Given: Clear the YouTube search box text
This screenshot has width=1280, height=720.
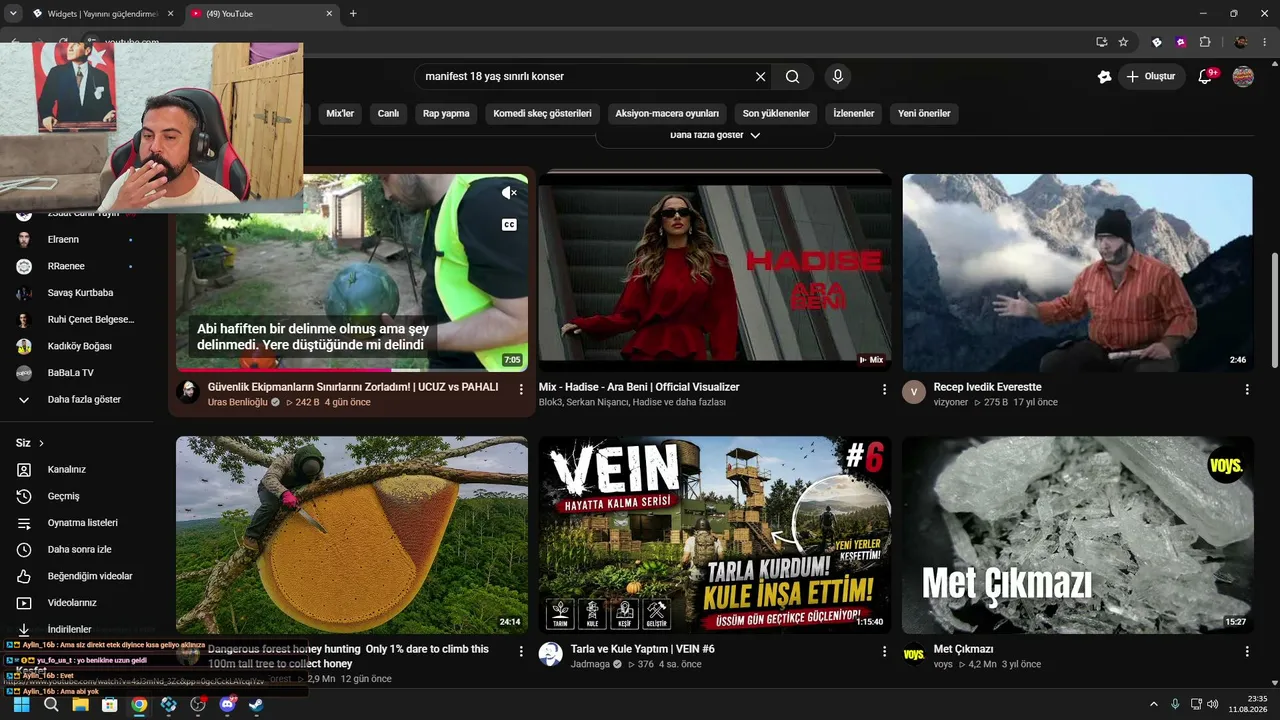Looking at the screenshot, I should pos(760,77).
